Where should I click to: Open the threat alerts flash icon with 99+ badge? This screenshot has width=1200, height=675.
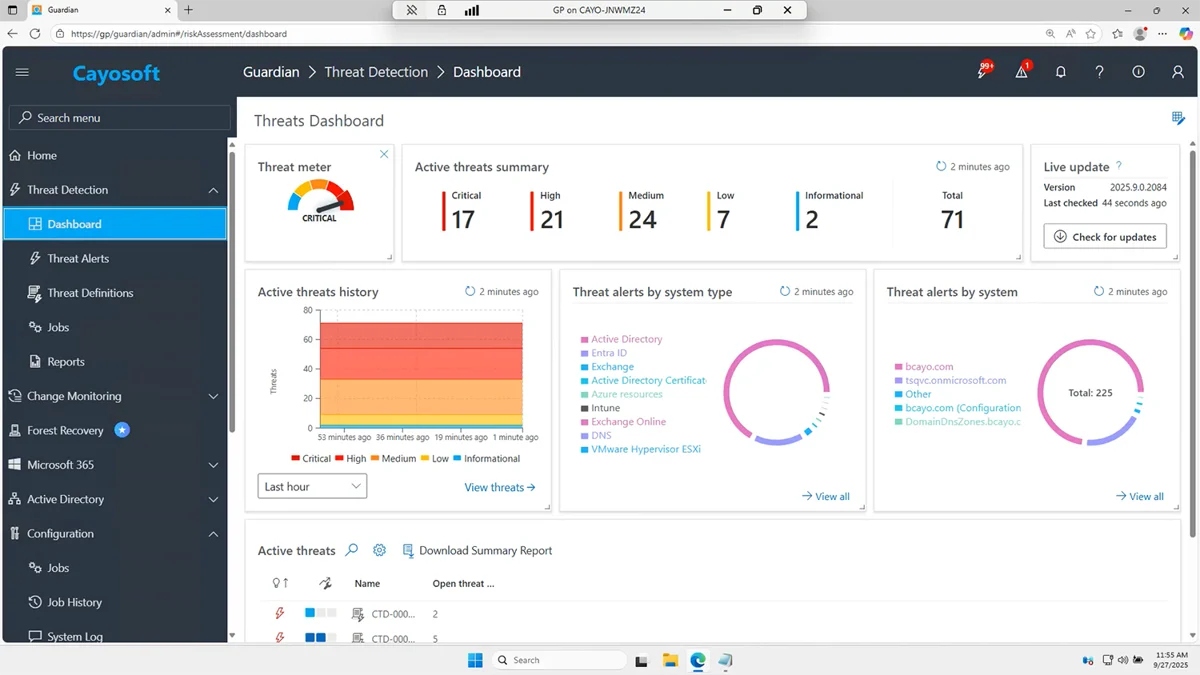(x=979, y=71)
